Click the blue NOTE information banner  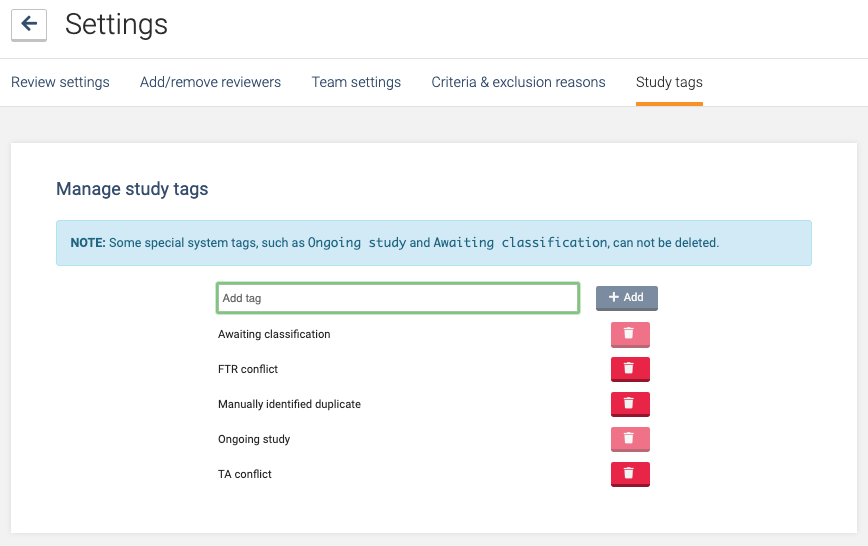pyautogui.click(x=433, y=243)
